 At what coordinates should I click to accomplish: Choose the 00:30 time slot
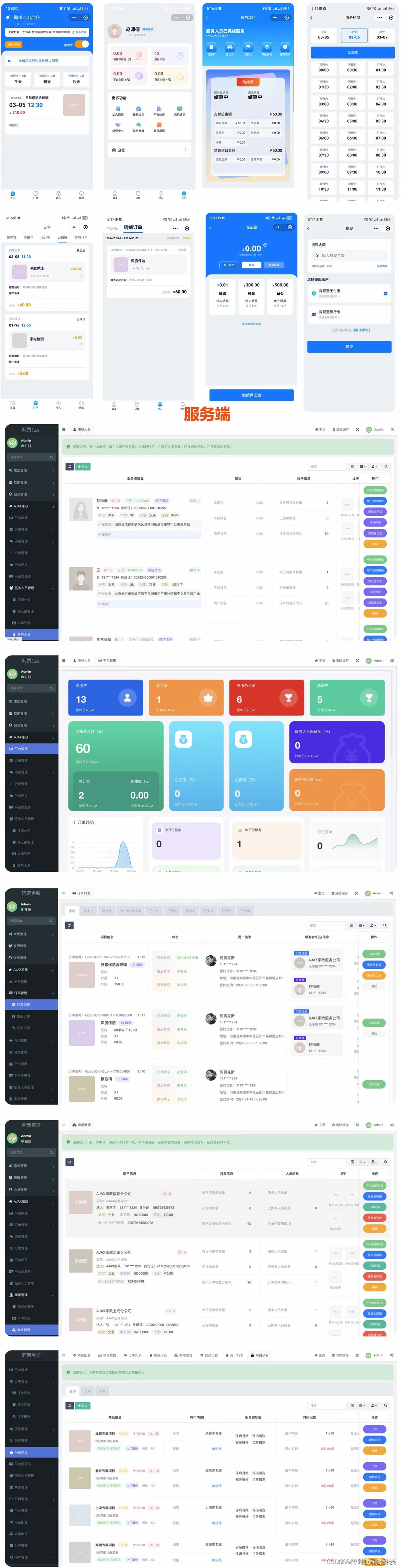tap(352, 67)
